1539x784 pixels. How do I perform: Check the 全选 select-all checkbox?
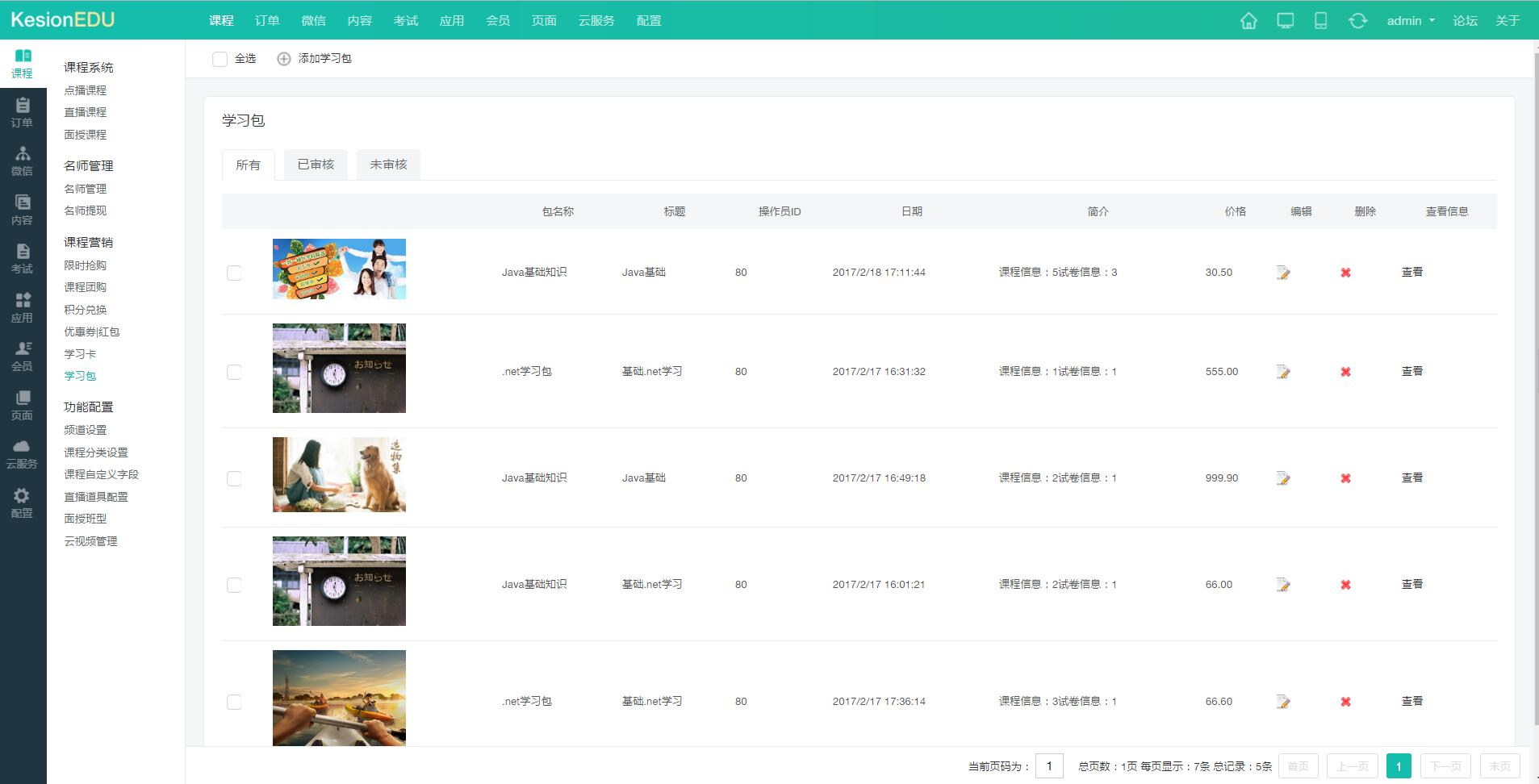coord(219,58)
